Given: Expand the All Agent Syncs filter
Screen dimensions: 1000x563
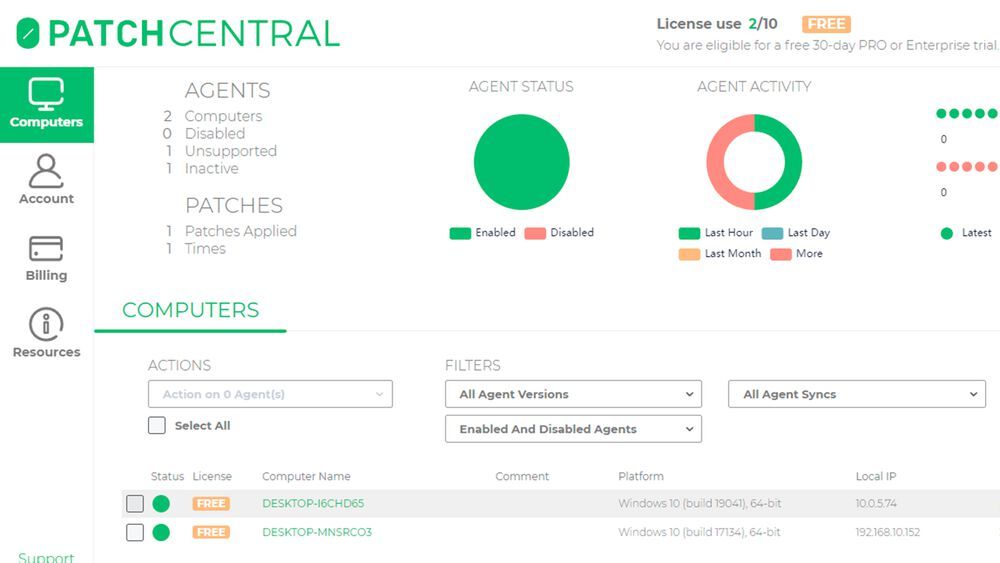Looking at the screenshot, I should (857, 394).
